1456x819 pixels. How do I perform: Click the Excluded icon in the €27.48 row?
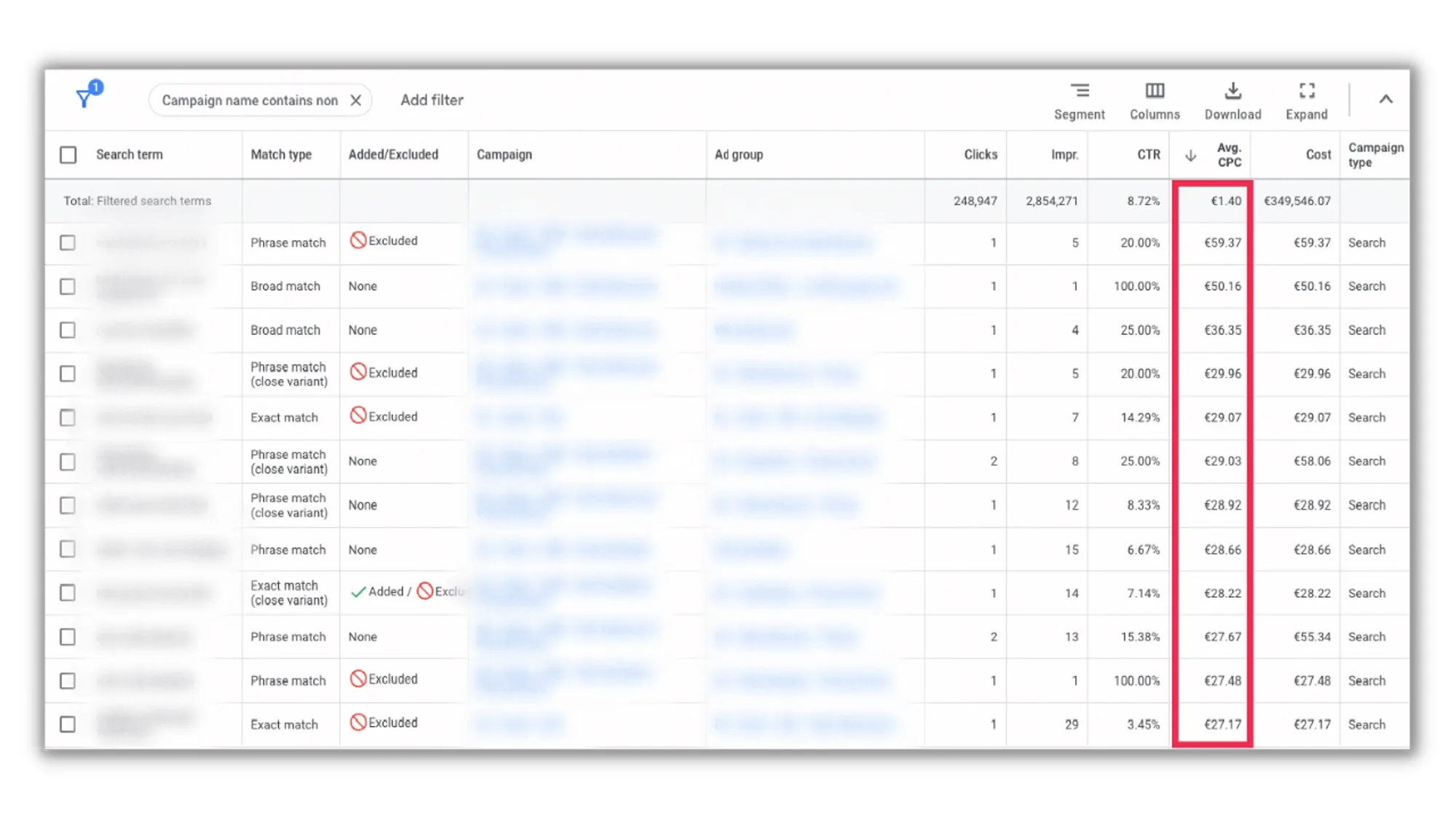(357, 678)
